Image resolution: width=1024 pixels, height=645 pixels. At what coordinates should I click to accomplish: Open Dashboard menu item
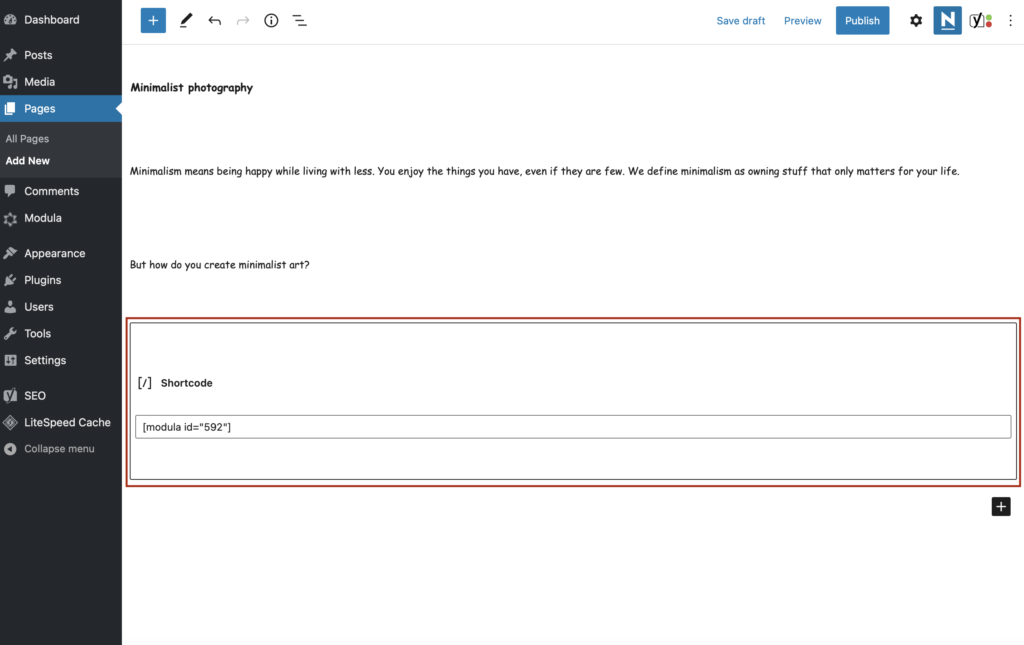(52, 20)
